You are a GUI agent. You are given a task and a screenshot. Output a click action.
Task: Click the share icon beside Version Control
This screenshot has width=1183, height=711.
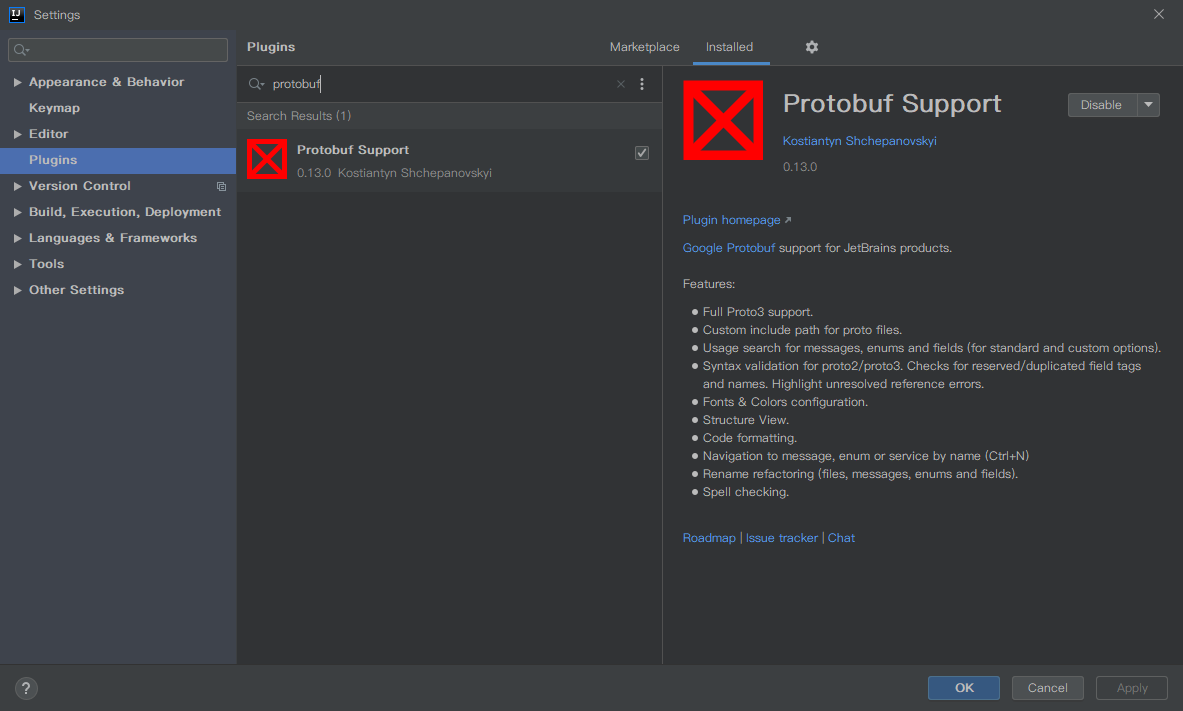click(x=221, y=186)
